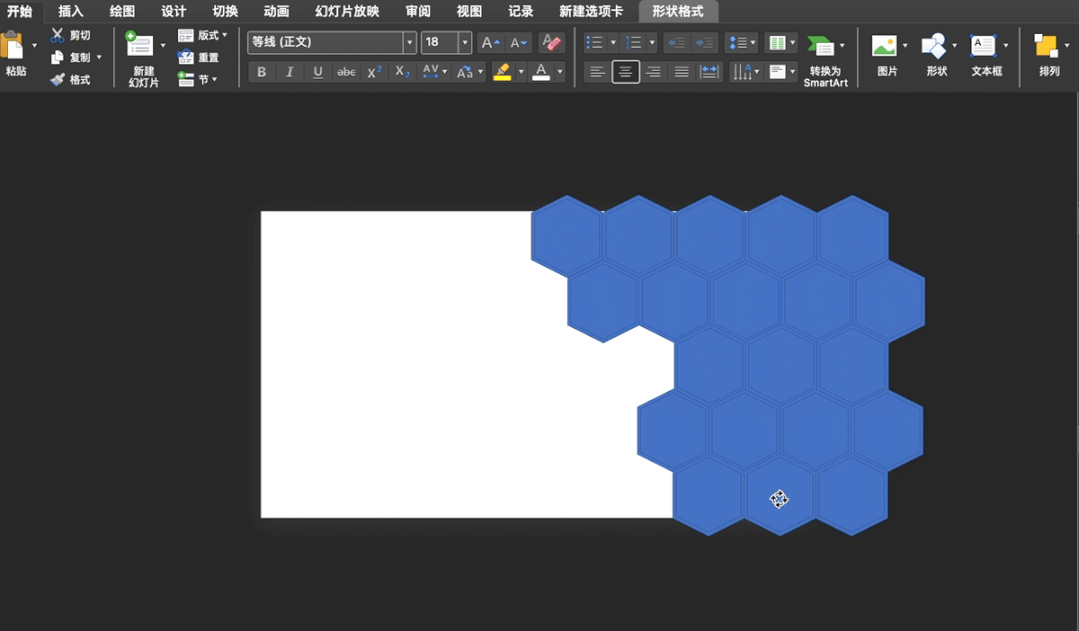Toggle italic formatting
Viewport: 1079px width, 631px height.
point(290,72)
